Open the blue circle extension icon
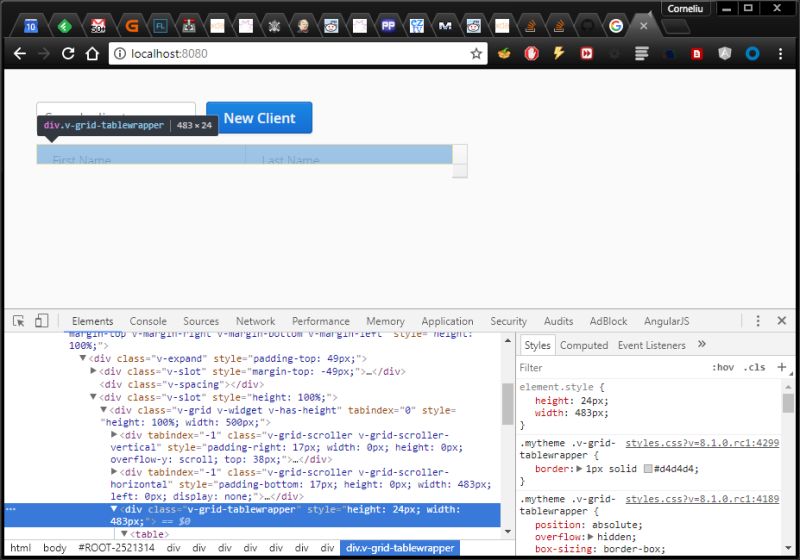The height and width of the screenshot is (560, 800). point(752,54)
